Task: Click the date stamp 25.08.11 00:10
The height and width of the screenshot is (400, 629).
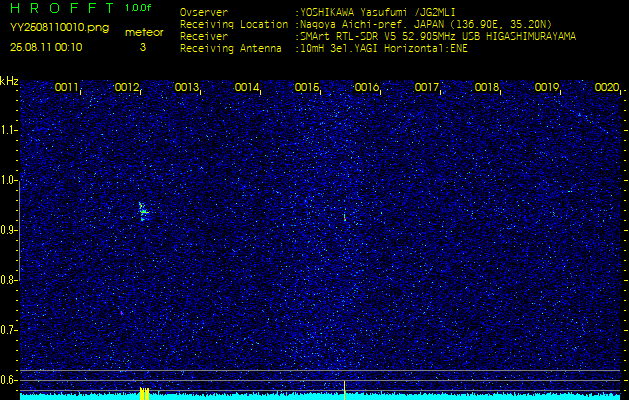Action: [x=46, y=47]
